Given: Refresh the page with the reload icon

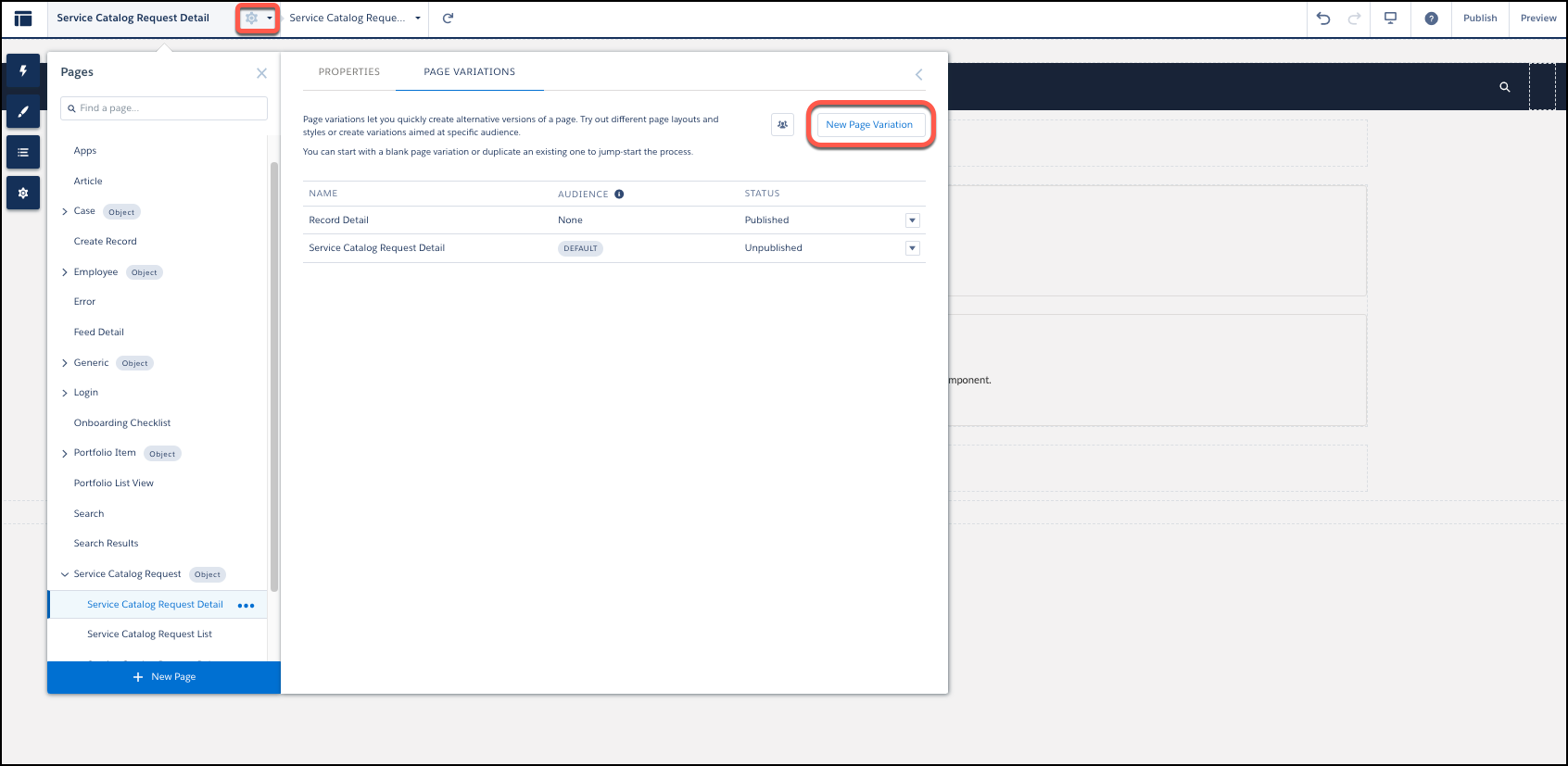Looking at the screenshot, I should pyautogui.click(x=448, y=19).
